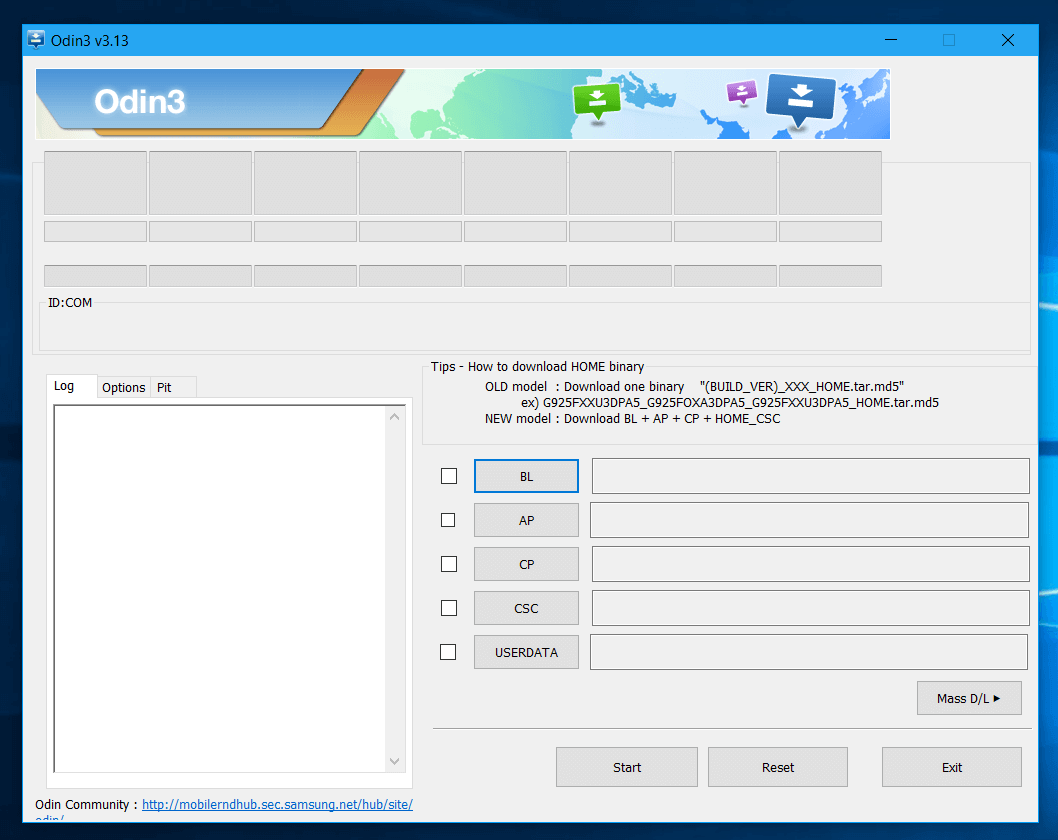
Task: Switch to the Options tab
Action: click(123, 387)
